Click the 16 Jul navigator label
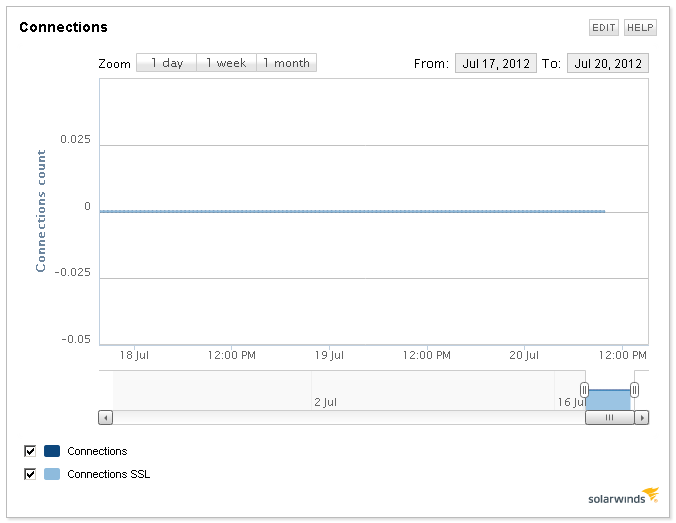This screenshot has width=676, height=523. pyautogui.click(x=572, y=402)
